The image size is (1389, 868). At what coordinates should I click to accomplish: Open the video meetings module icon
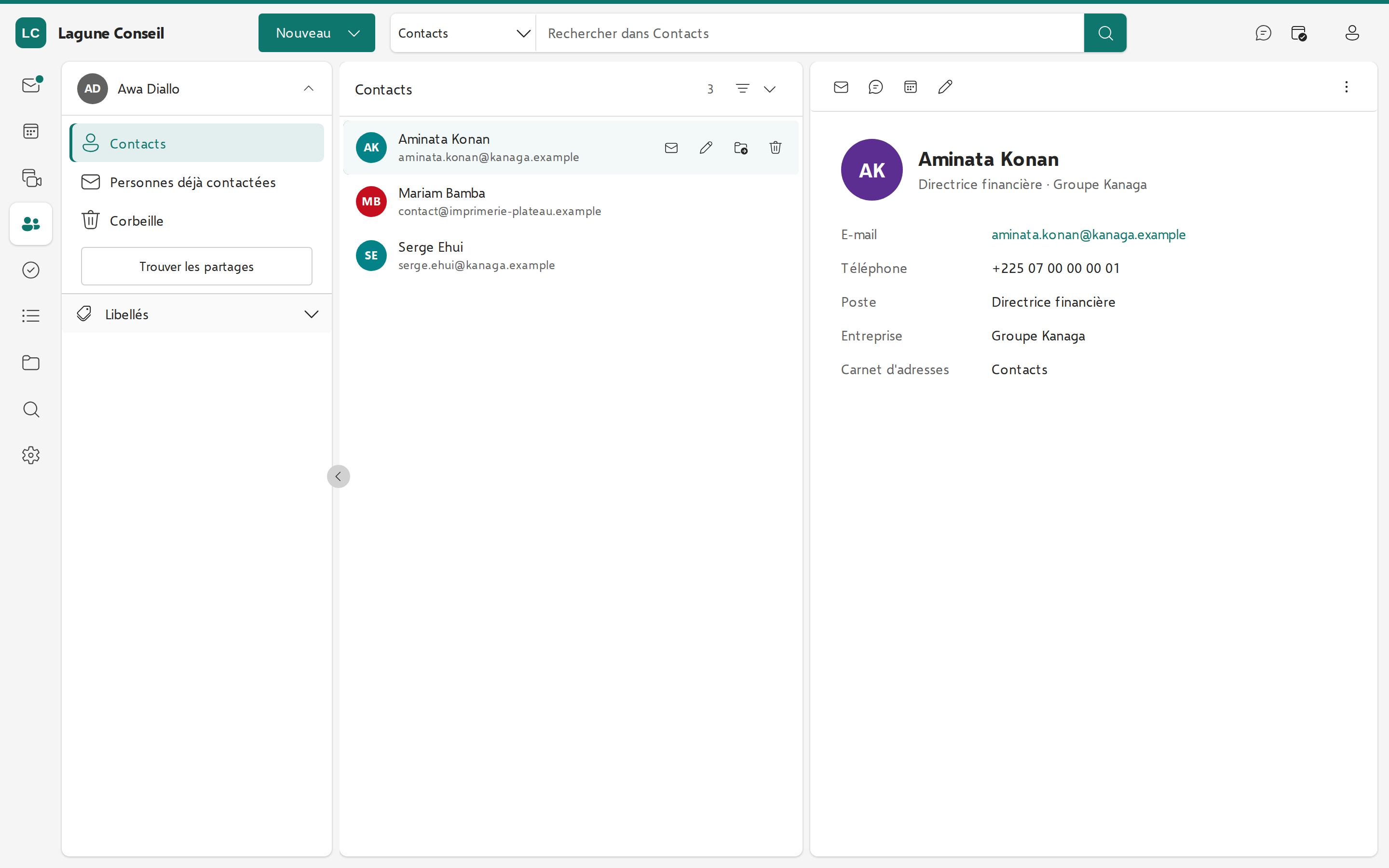31,178
